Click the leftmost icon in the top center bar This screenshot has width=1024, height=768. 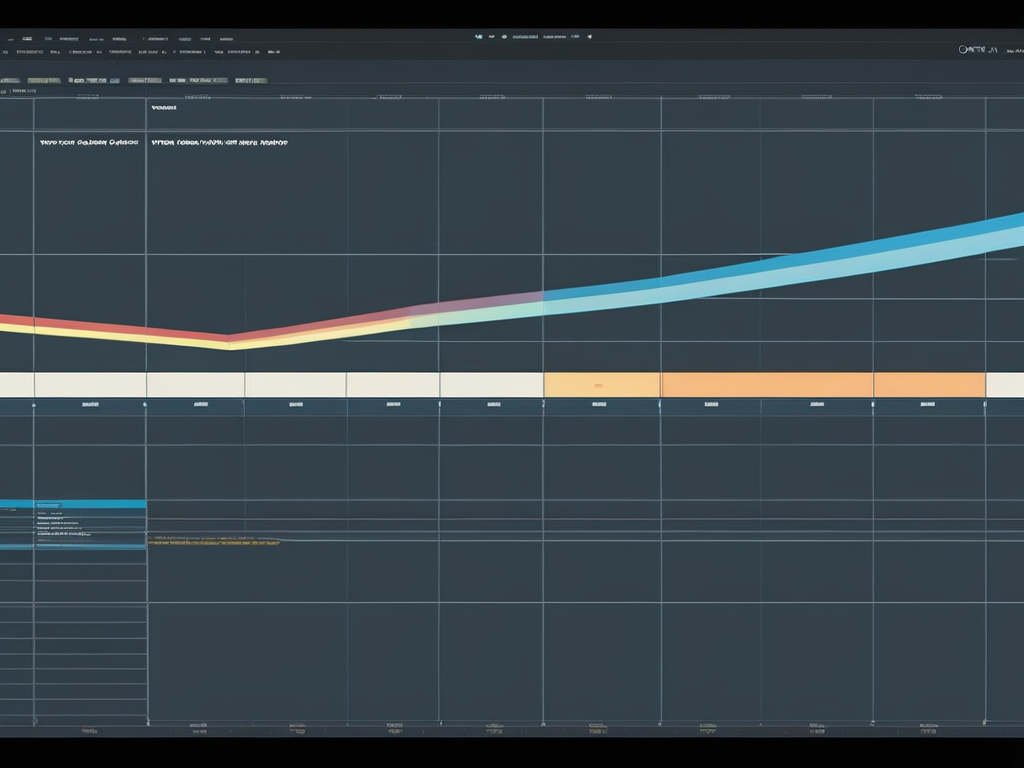click(479, 36)
